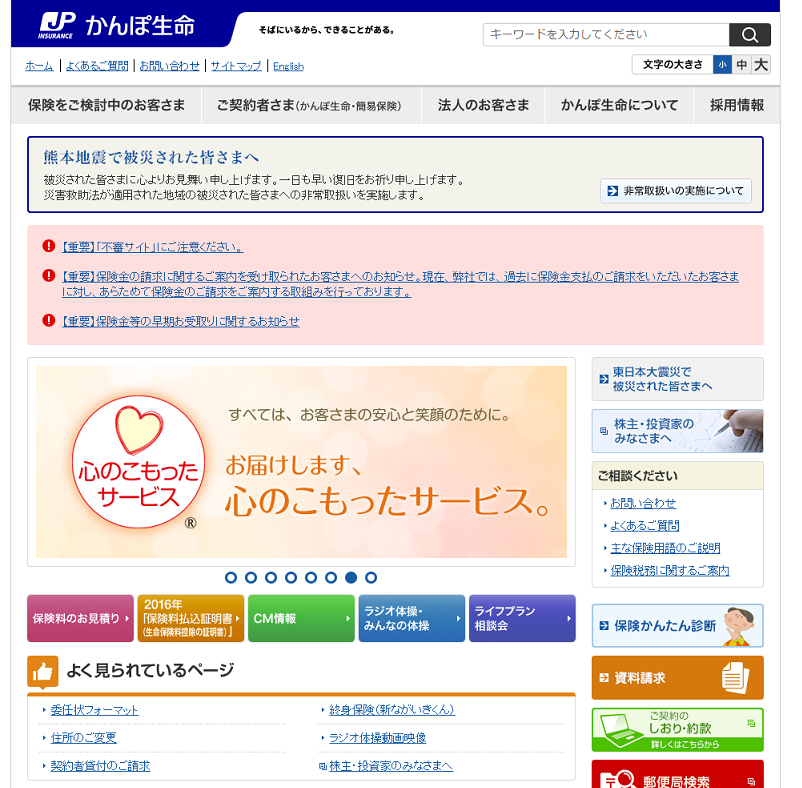Click arrow icon in 非常取扱い button
Viewport: 802px width, 788px height.
tap(612, 191)
